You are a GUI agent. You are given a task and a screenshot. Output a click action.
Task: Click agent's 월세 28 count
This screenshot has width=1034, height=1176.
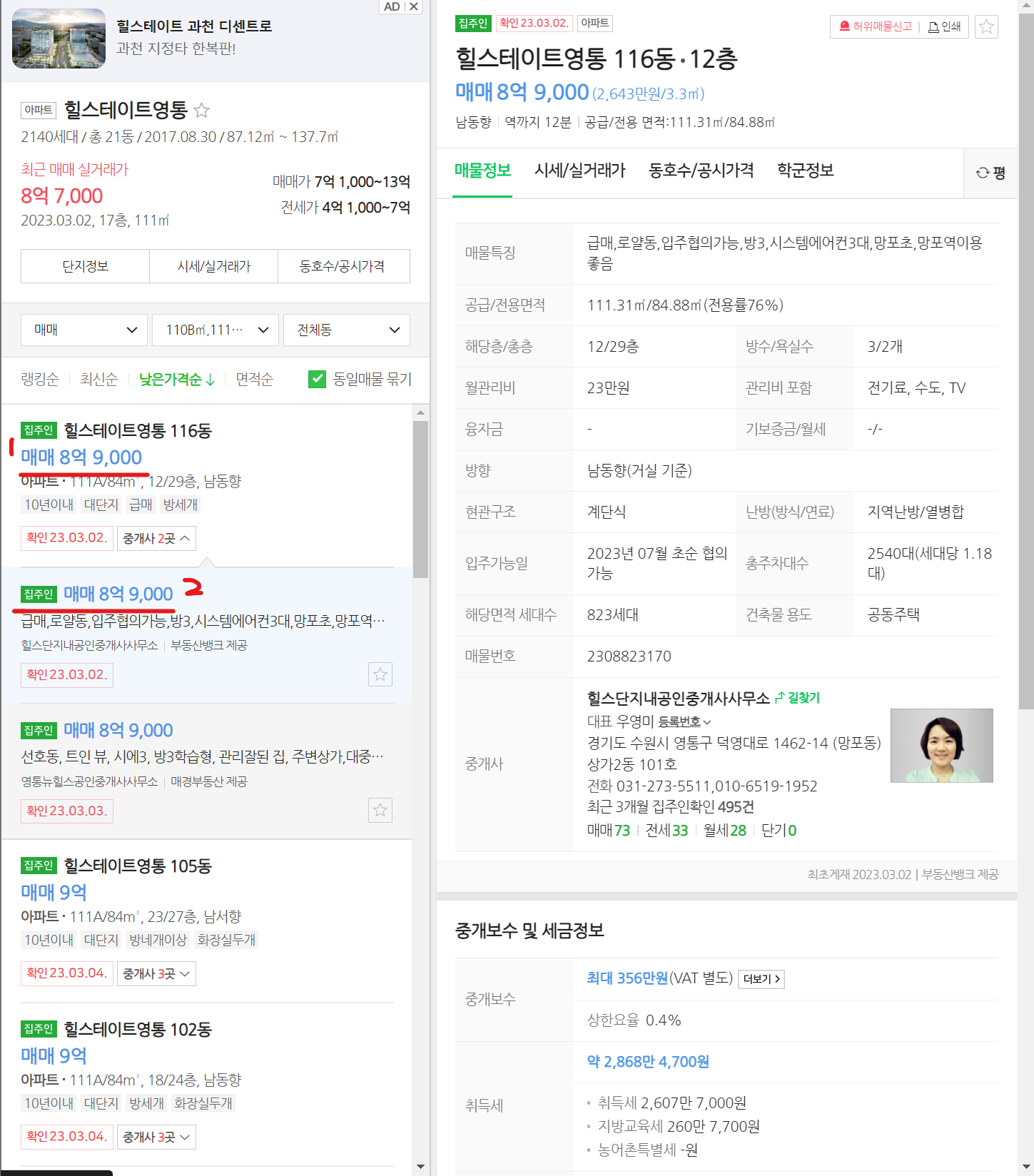(725, 831)
